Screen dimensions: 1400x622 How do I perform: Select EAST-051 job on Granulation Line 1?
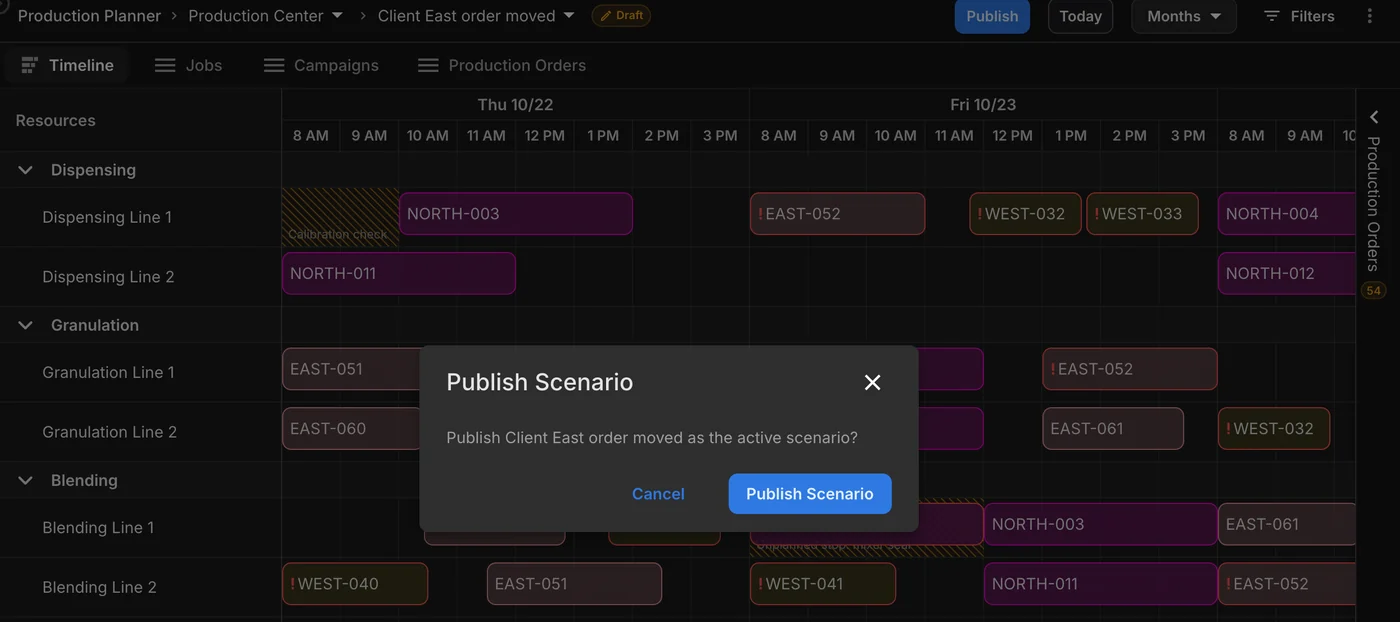click(x=351, y=369)
